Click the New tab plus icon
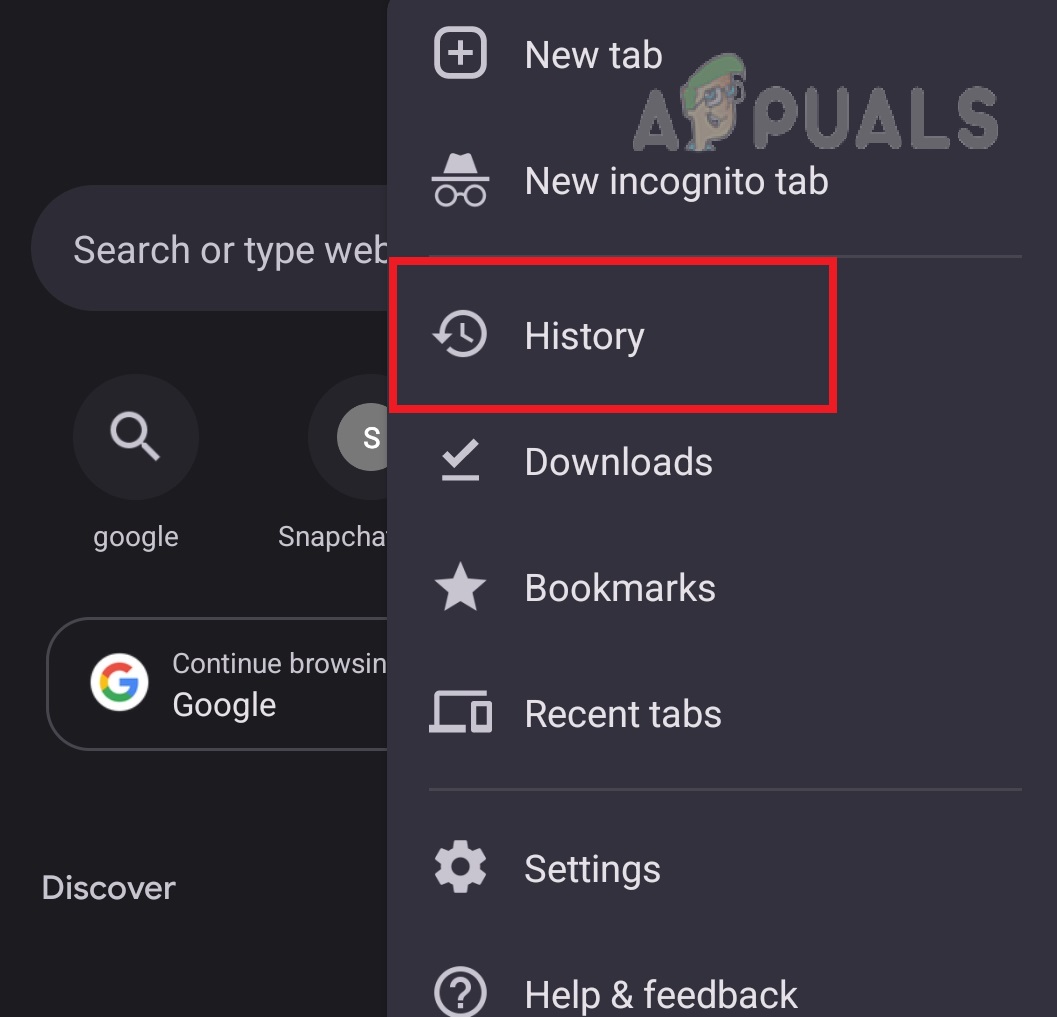Screen dimensions: 1057x1017 click(460, 54)
